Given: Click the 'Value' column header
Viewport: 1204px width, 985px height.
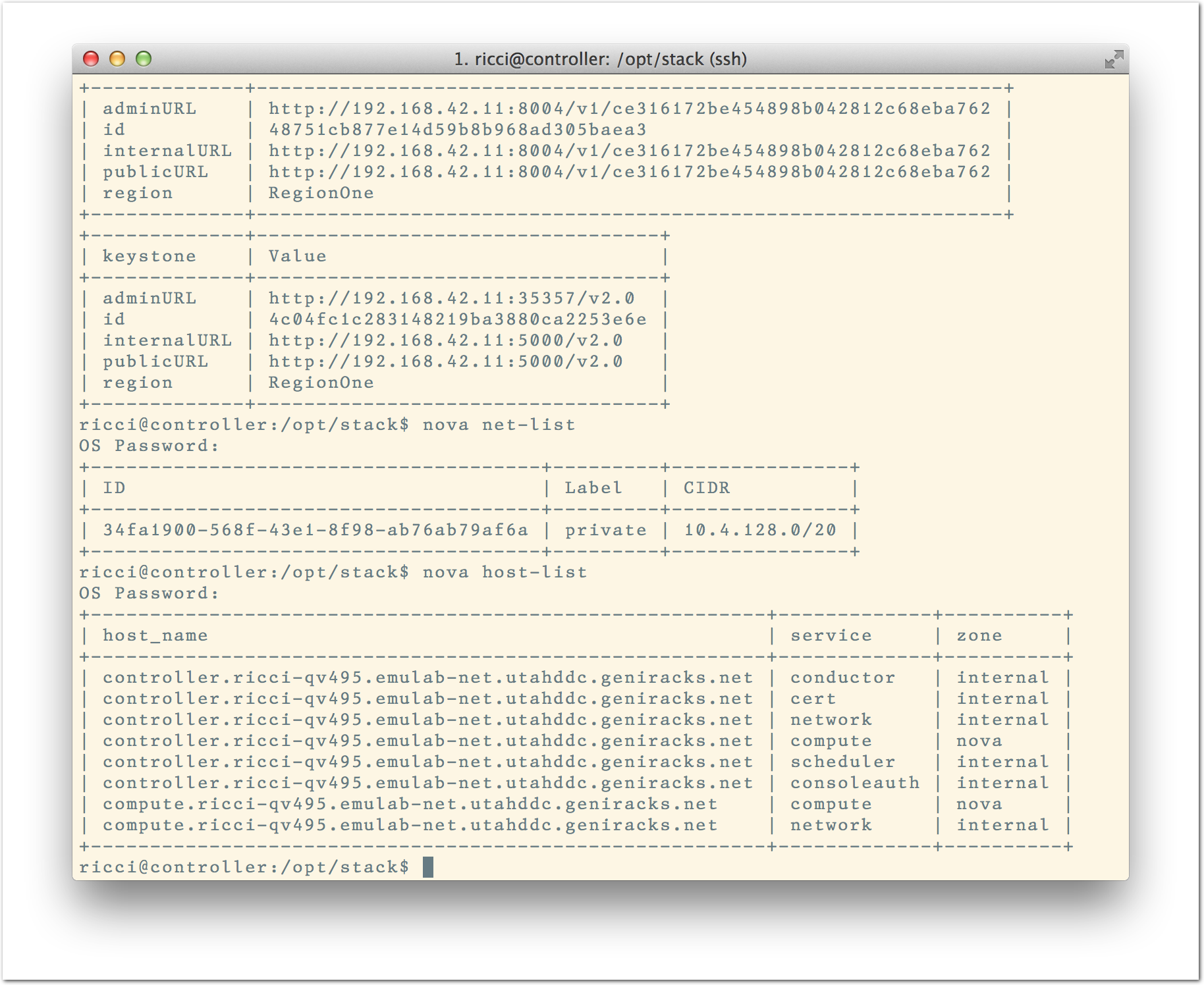Looking at the screenshot, I should 298,256.
